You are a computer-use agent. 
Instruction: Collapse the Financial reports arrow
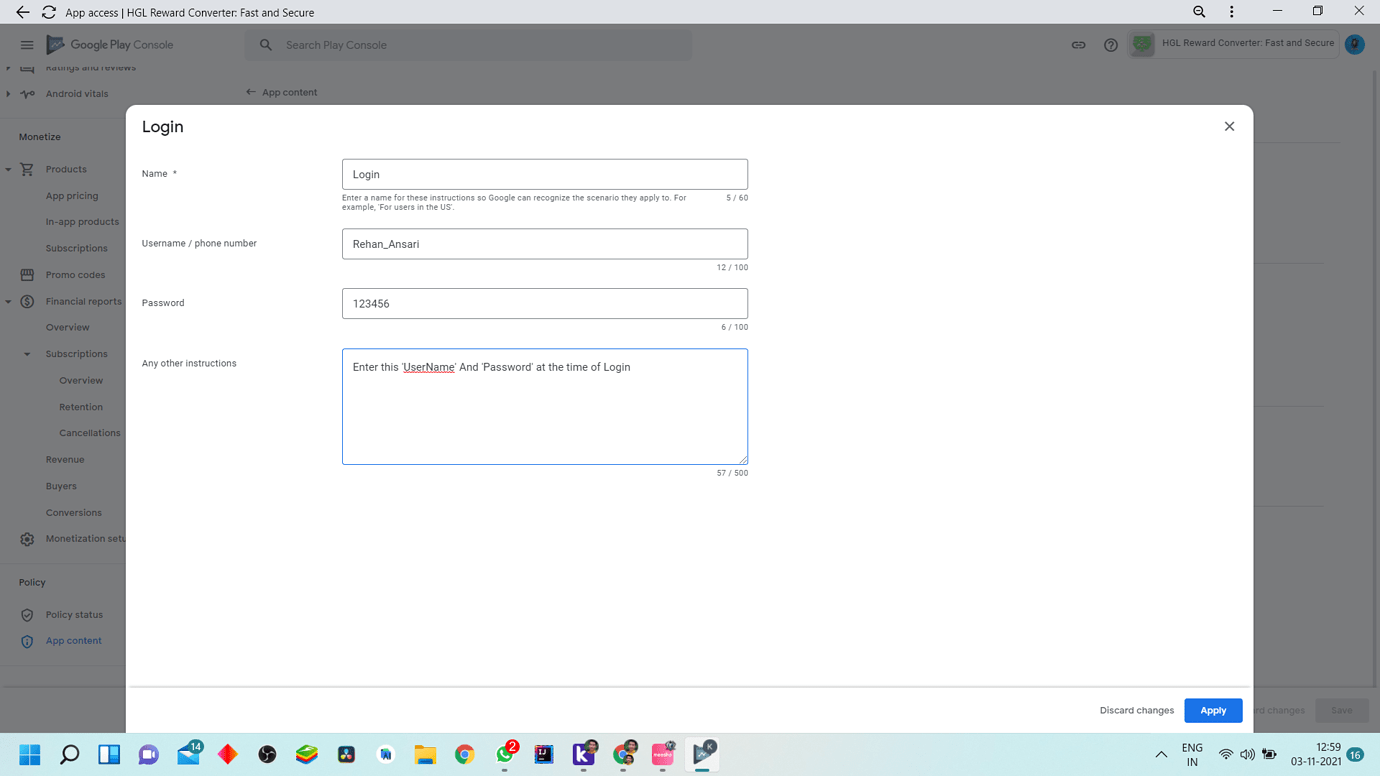(x=8, y=302)
